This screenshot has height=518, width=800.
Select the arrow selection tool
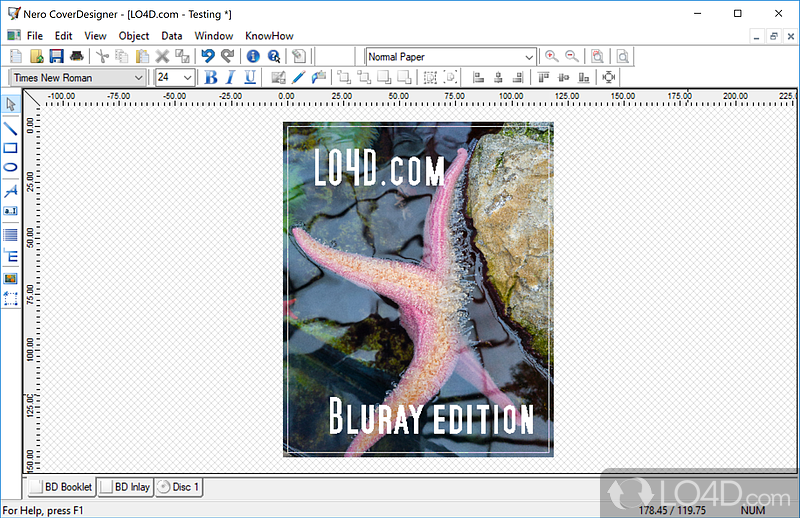[x=11, y=104]
